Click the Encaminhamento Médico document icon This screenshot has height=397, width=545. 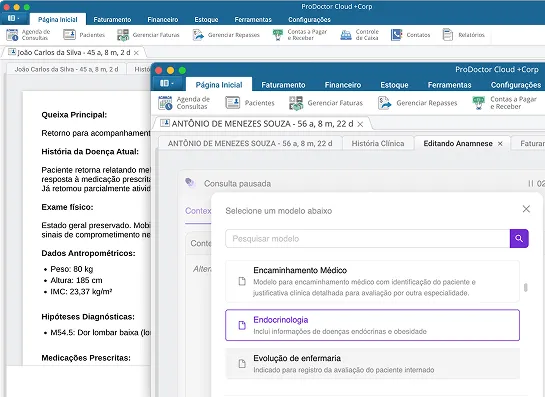pyautogui.click(x=242, y=281)
